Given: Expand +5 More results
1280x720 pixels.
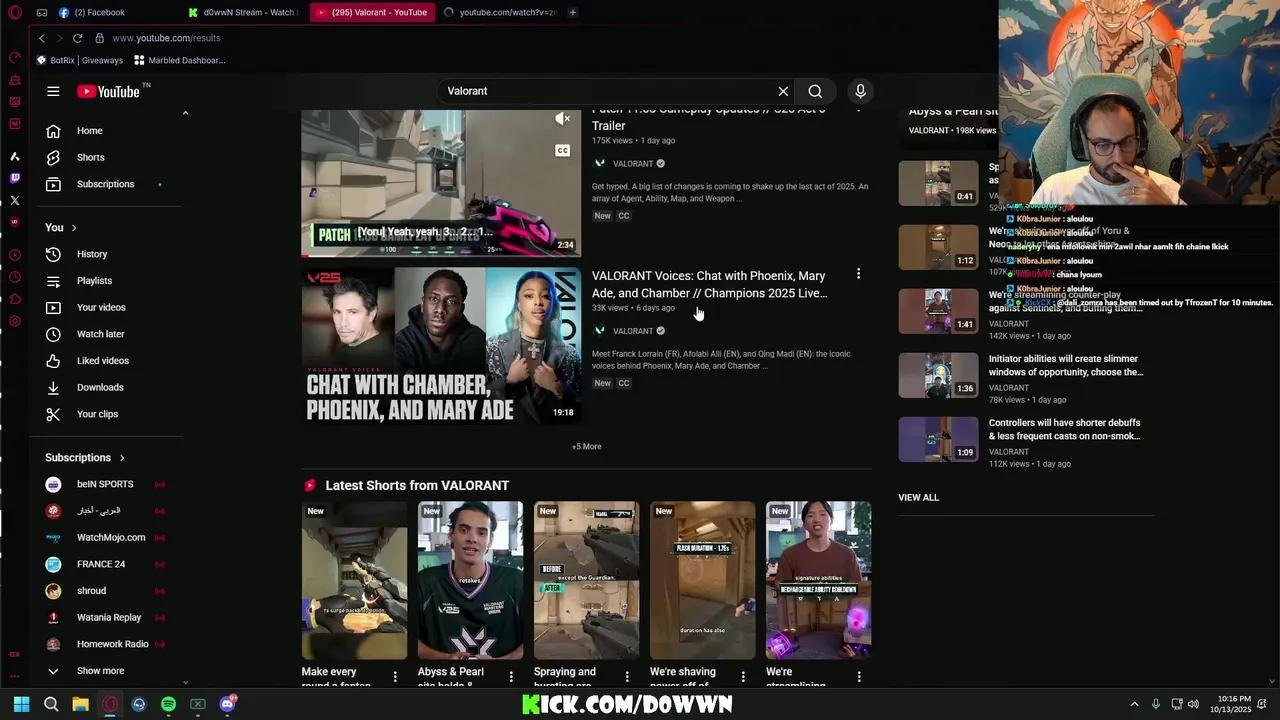Looking at the screenshot, I should coord(586,446).
